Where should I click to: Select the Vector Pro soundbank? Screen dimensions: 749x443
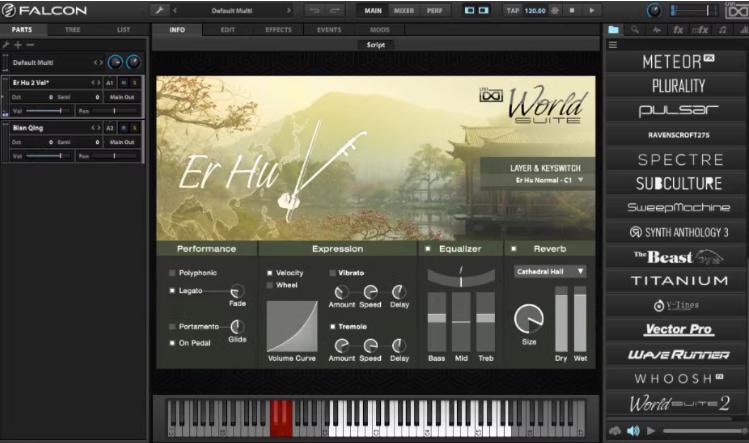tap(675, 329)
